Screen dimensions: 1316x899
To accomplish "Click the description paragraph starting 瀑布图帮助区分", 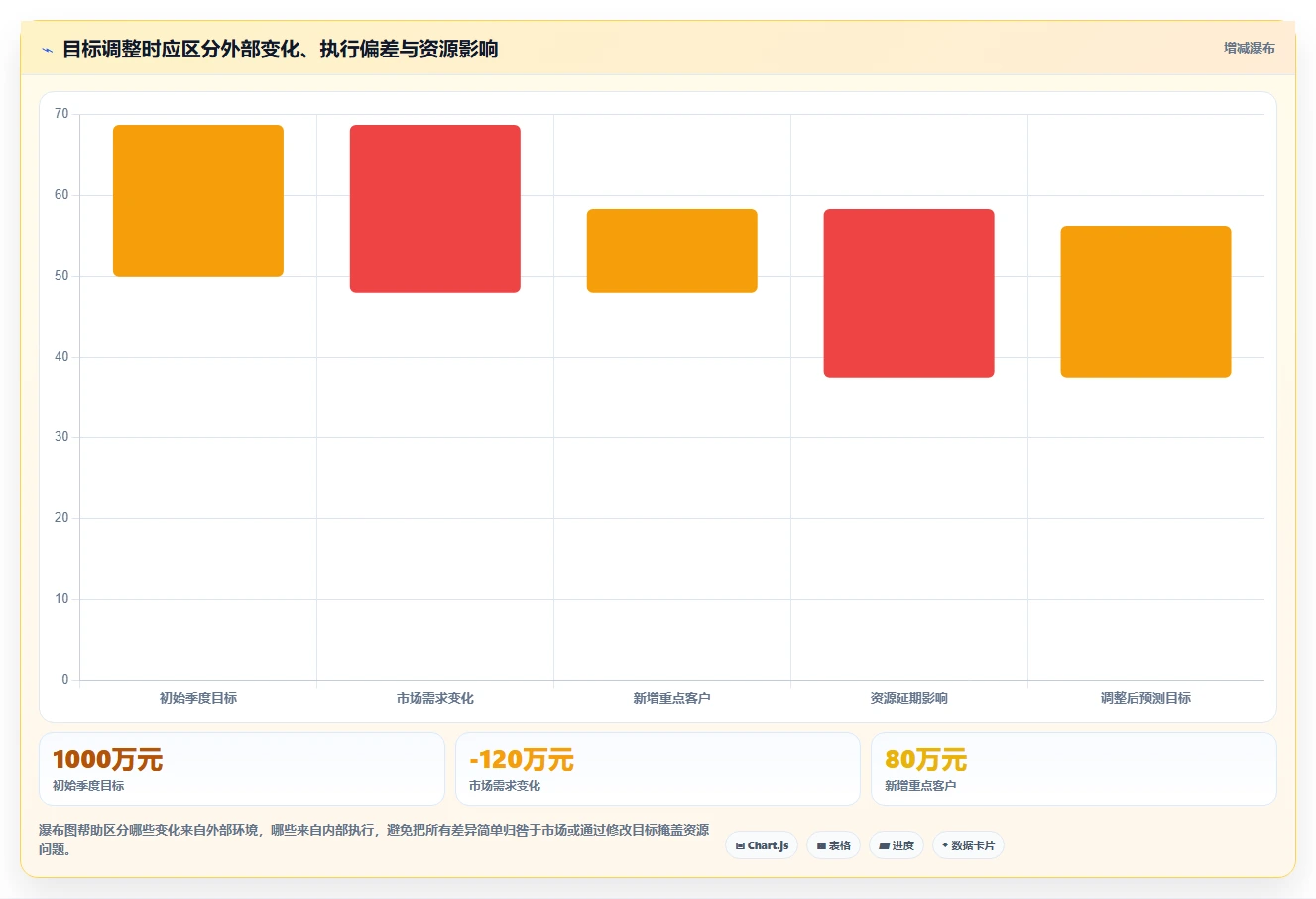I will tap(374, 840).
